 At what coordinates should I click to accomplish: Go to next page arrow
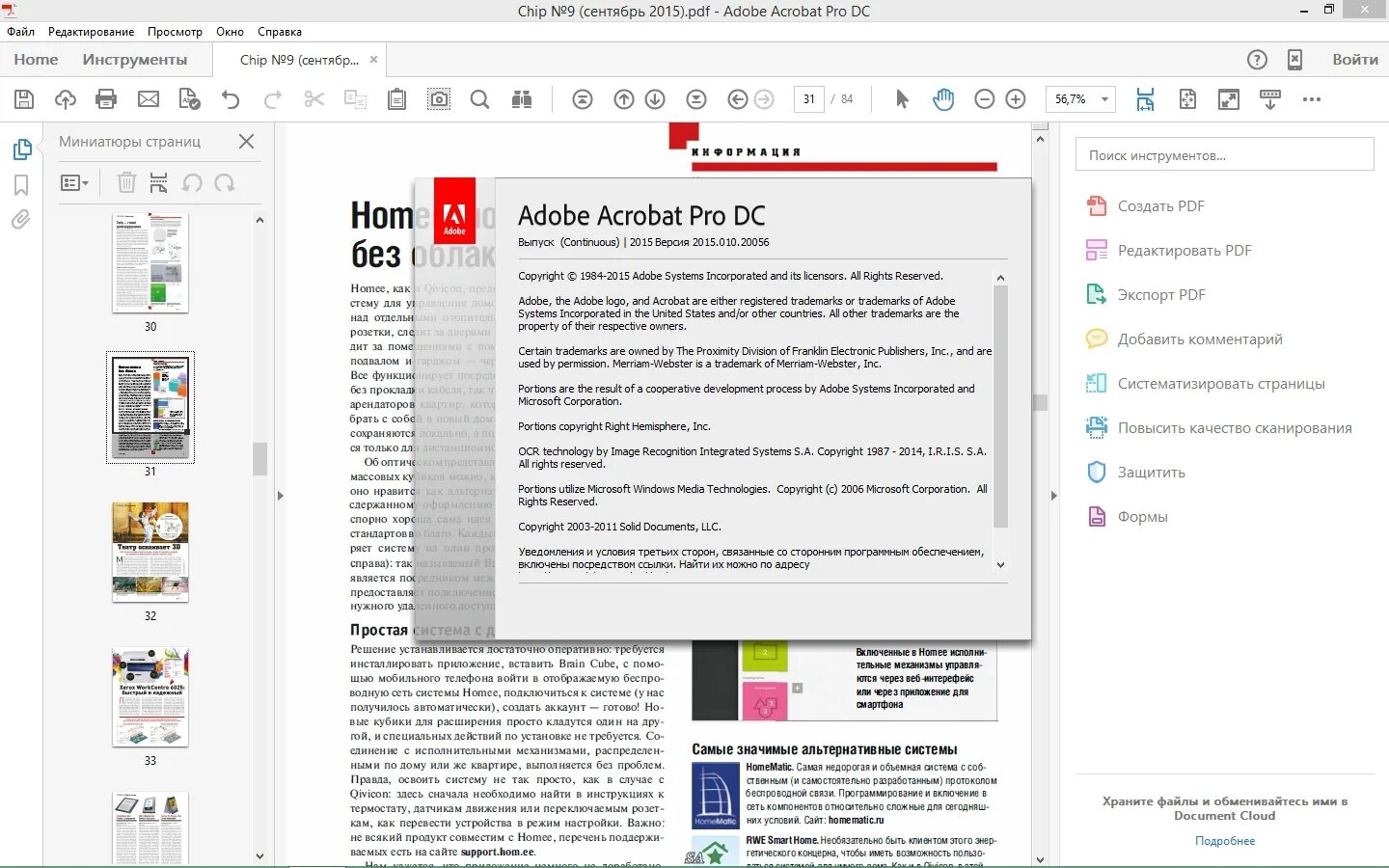[655, 99]
